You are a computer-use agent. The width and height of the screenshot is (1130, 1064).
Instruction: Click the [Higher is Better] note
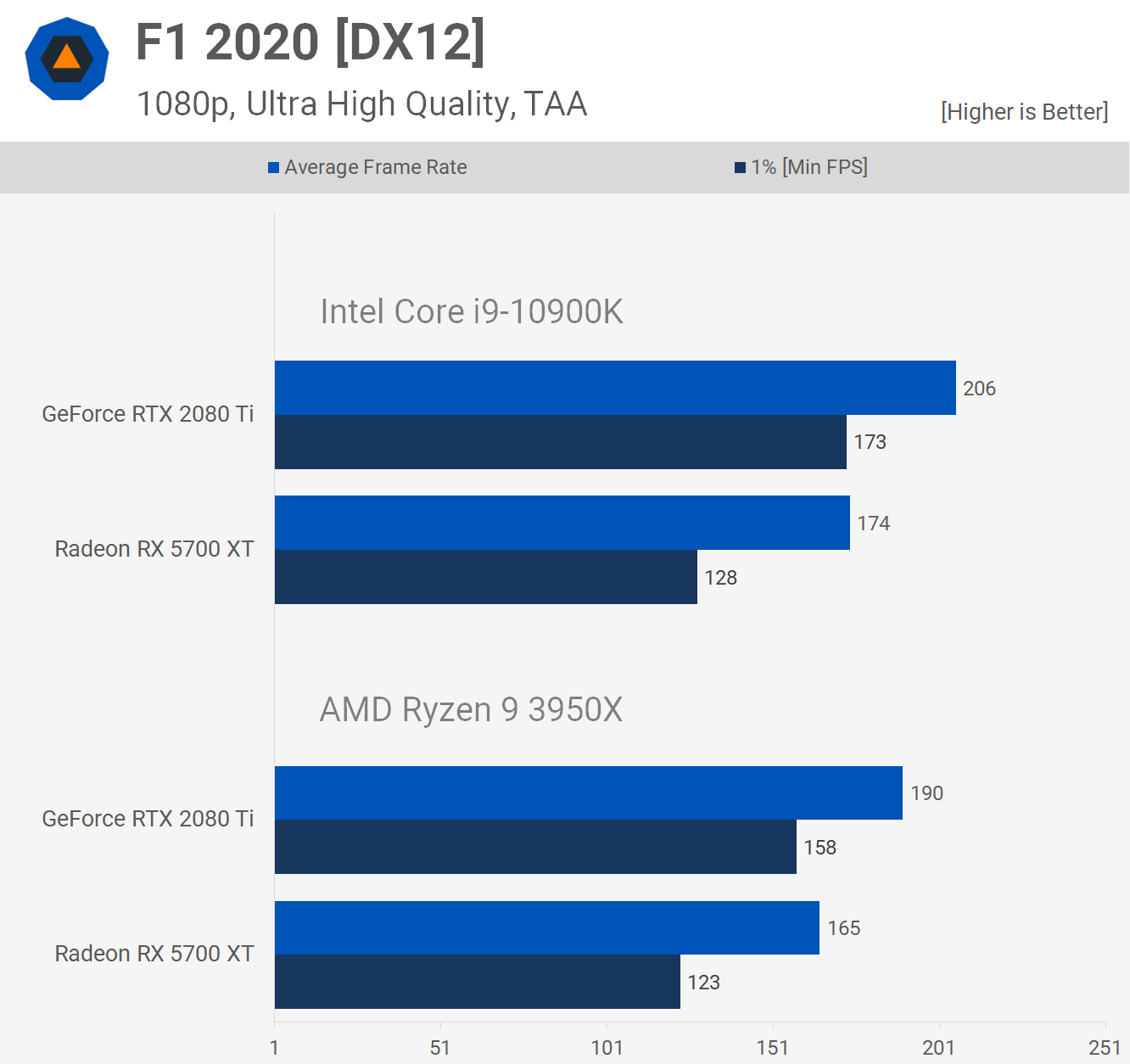[x=1024, y=112]
